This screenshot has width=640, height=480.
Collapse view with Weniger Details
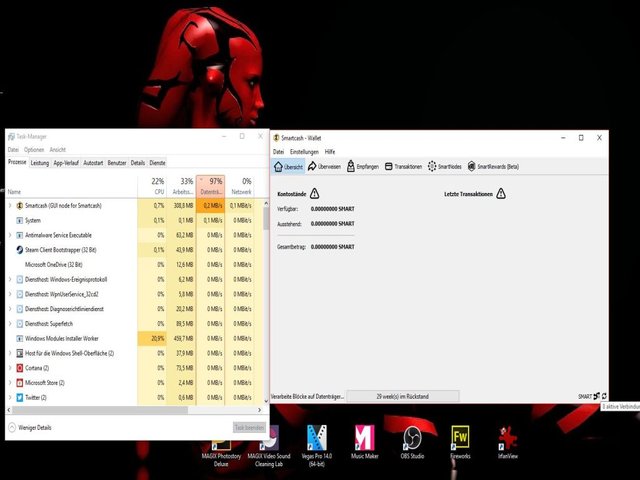tap(30, 427)
